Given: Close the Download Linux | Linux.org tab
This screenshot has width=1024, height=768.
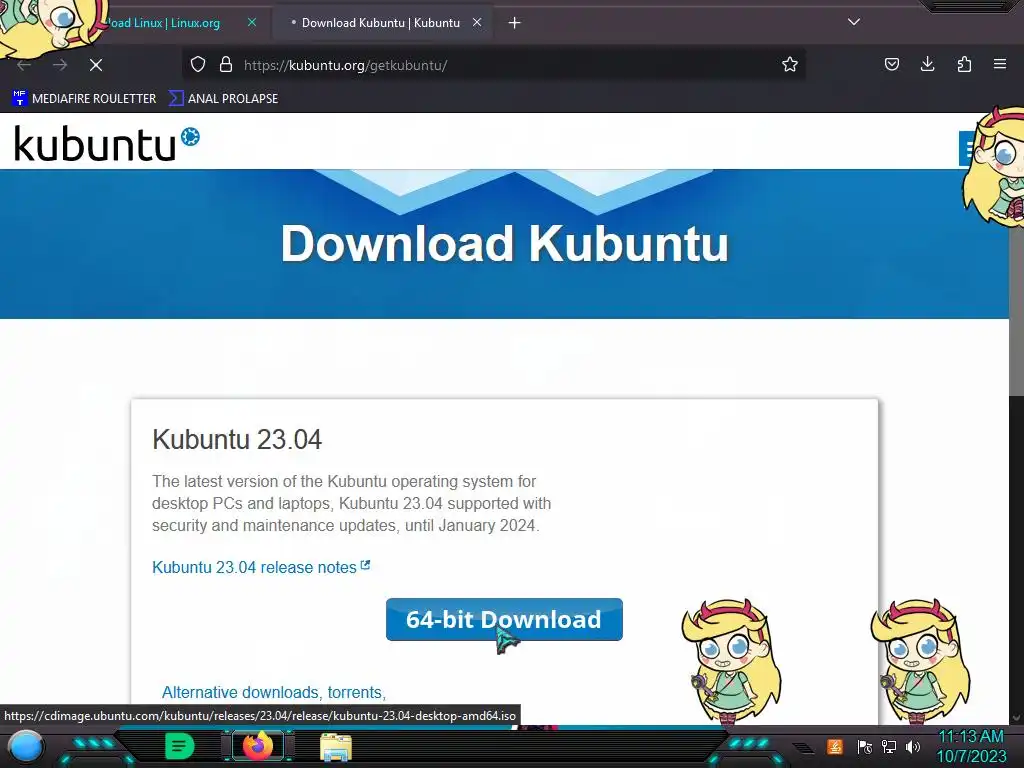Looking at the screenshot, I should pyautogui.click(x=251, y=22).
